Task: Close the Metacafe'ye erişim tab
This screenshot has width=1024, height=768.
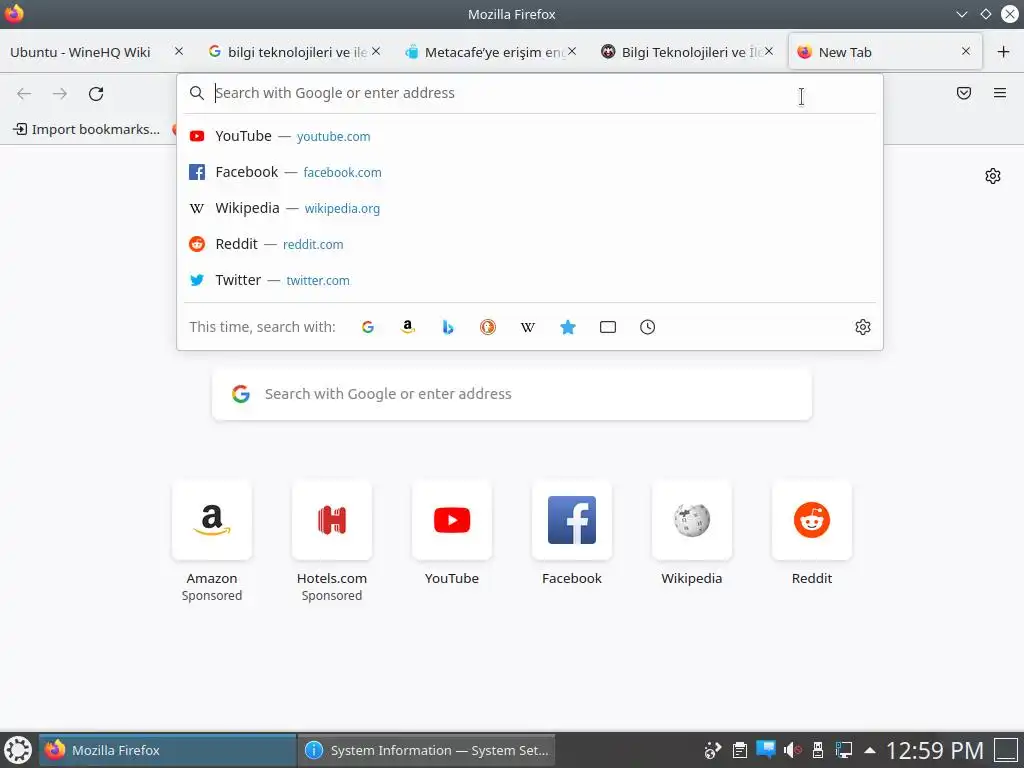Action: click(572, 51)
